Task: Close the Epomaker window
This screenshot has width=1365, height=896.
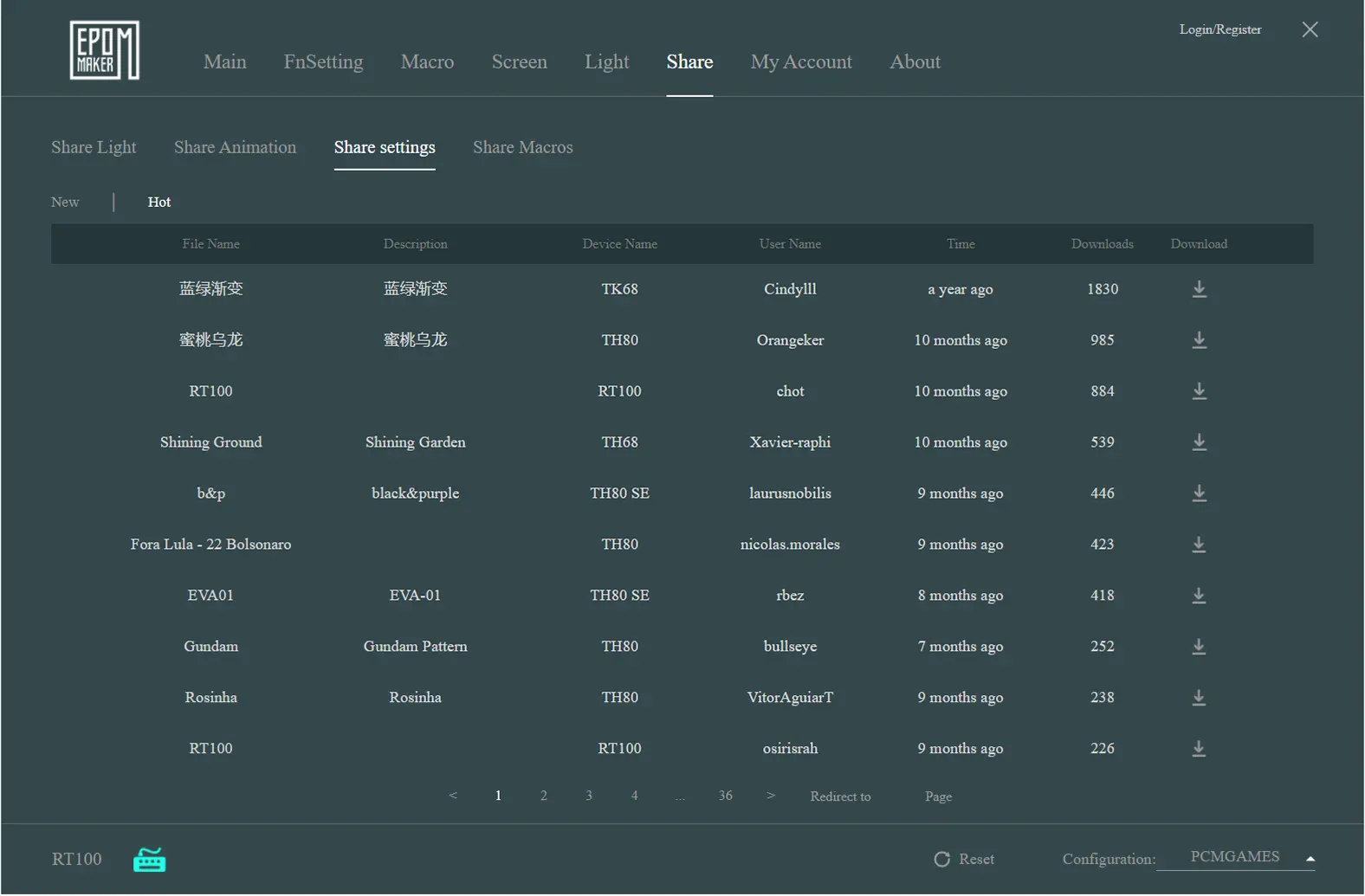Action: pos(1310,29)
